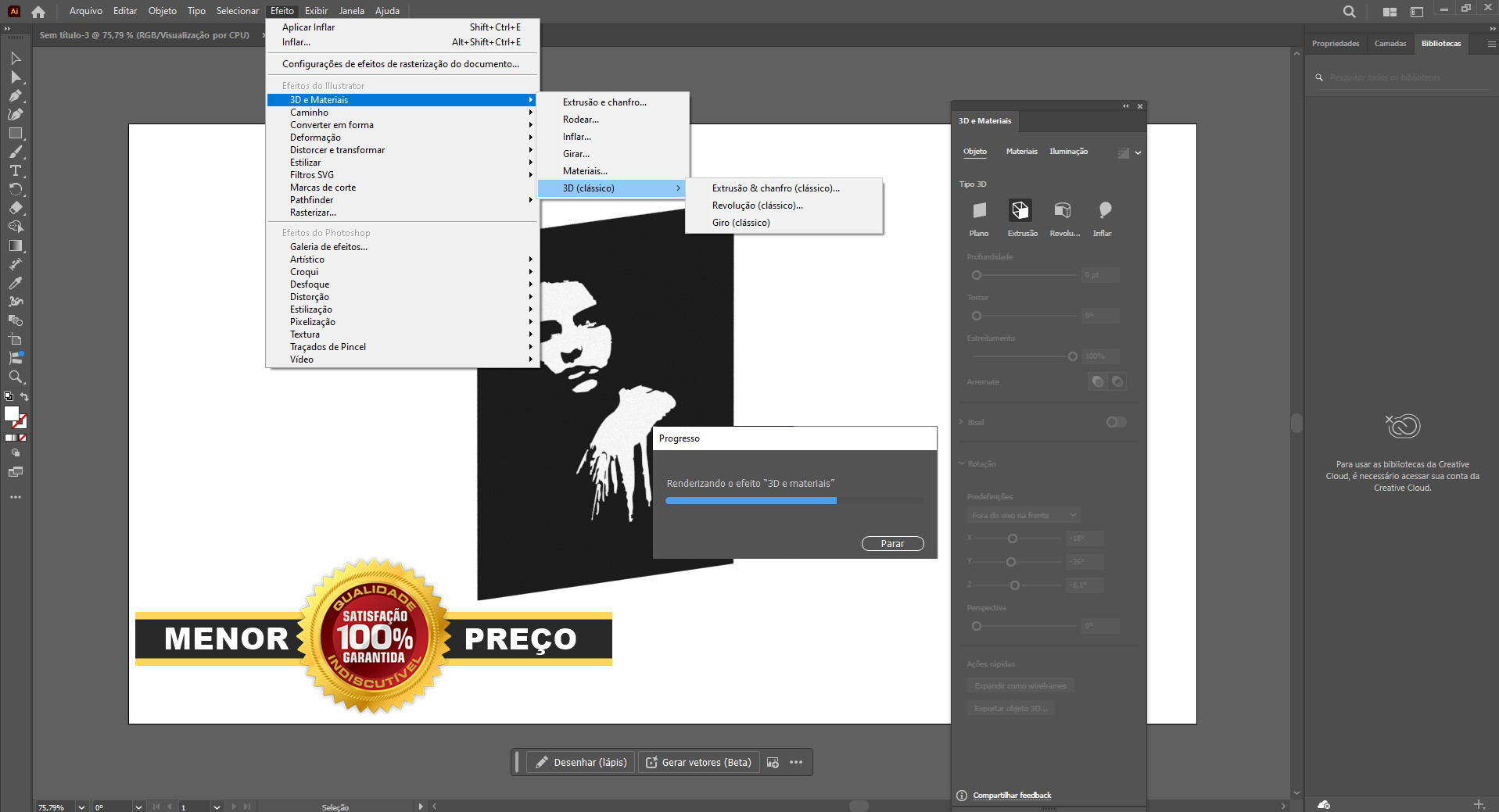Switch to Materiais tab
Image resolution: width=1499 pixels, height=812 pixels.
click(1021, 152)
